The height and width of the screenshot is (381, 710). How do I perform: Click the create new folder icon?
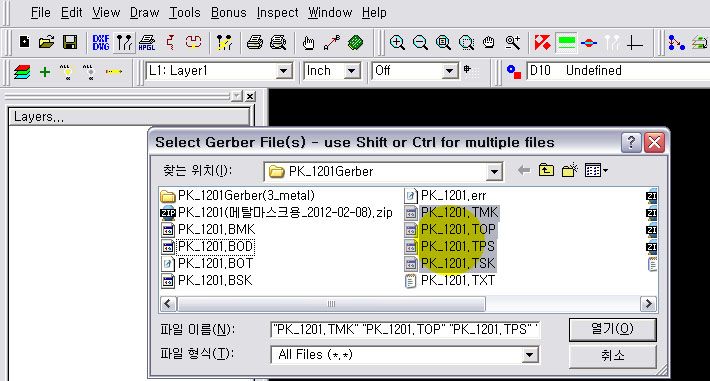pos(570,171)
